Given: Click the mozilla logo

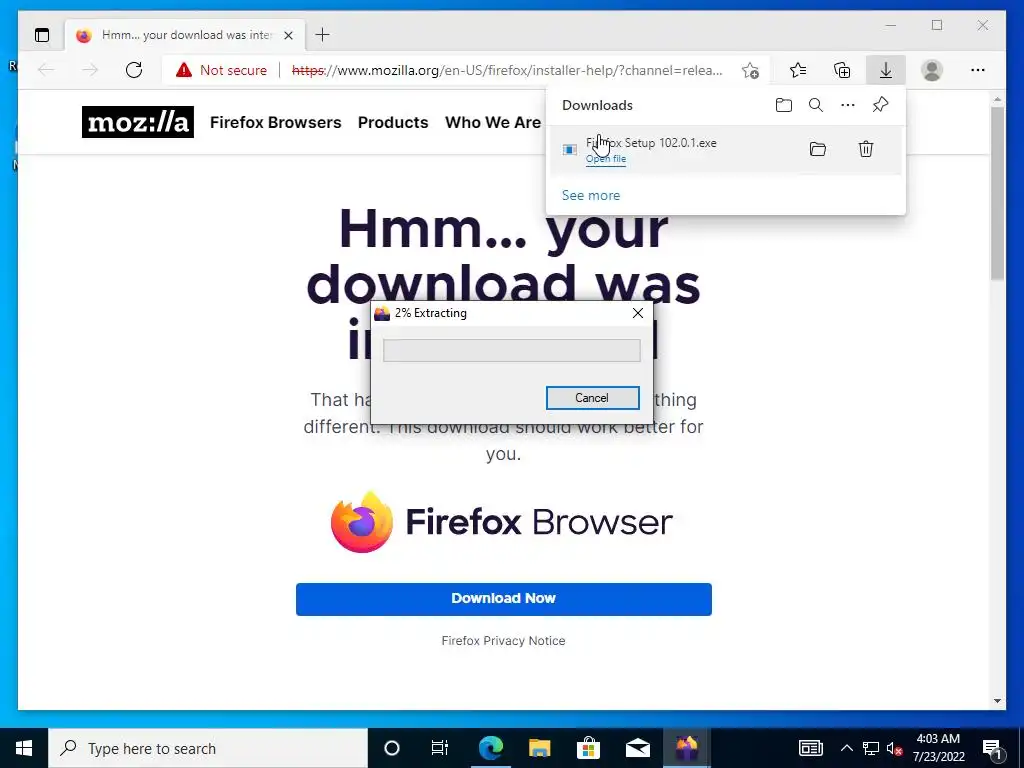Looking at the screenshot, I should click(138, 122).
